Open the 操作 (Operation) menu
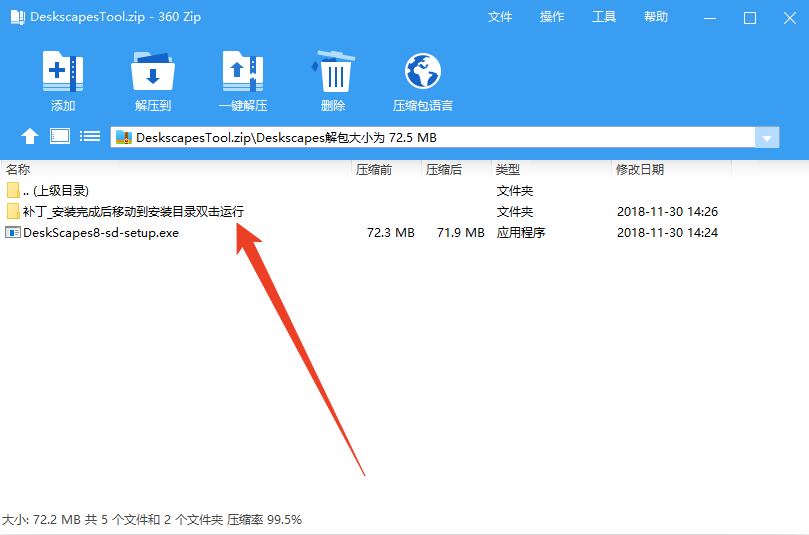Image resolution: width=809 pixels, height=535 pixels. click(x=552, y=17)
